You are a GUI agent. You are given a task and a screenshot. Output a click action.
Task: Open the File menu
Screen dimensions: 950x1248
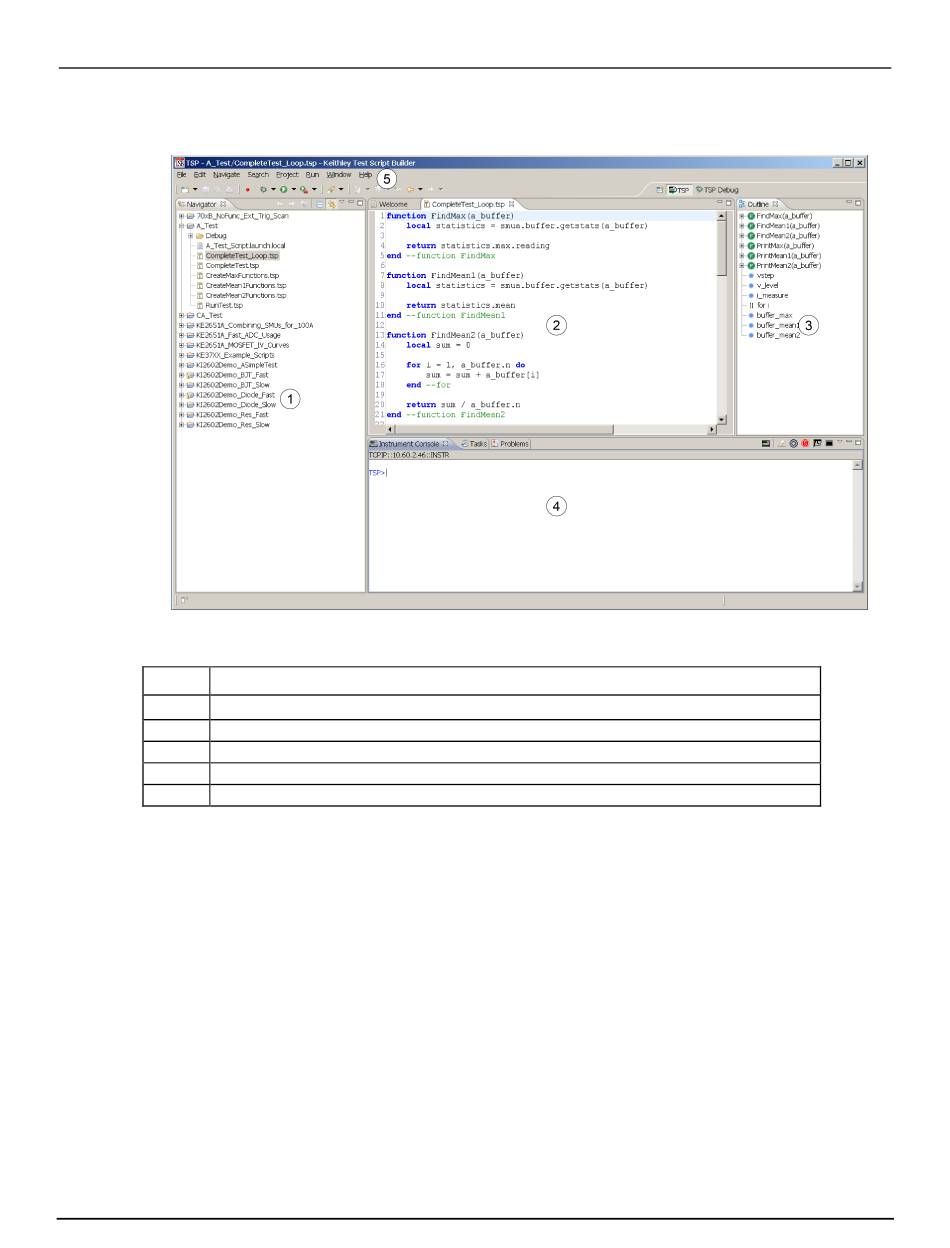point(182,174)
